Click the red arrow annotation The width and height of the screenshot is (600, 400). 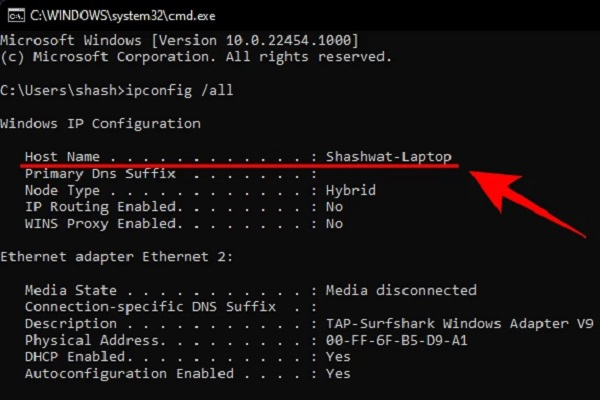point(528,204)
